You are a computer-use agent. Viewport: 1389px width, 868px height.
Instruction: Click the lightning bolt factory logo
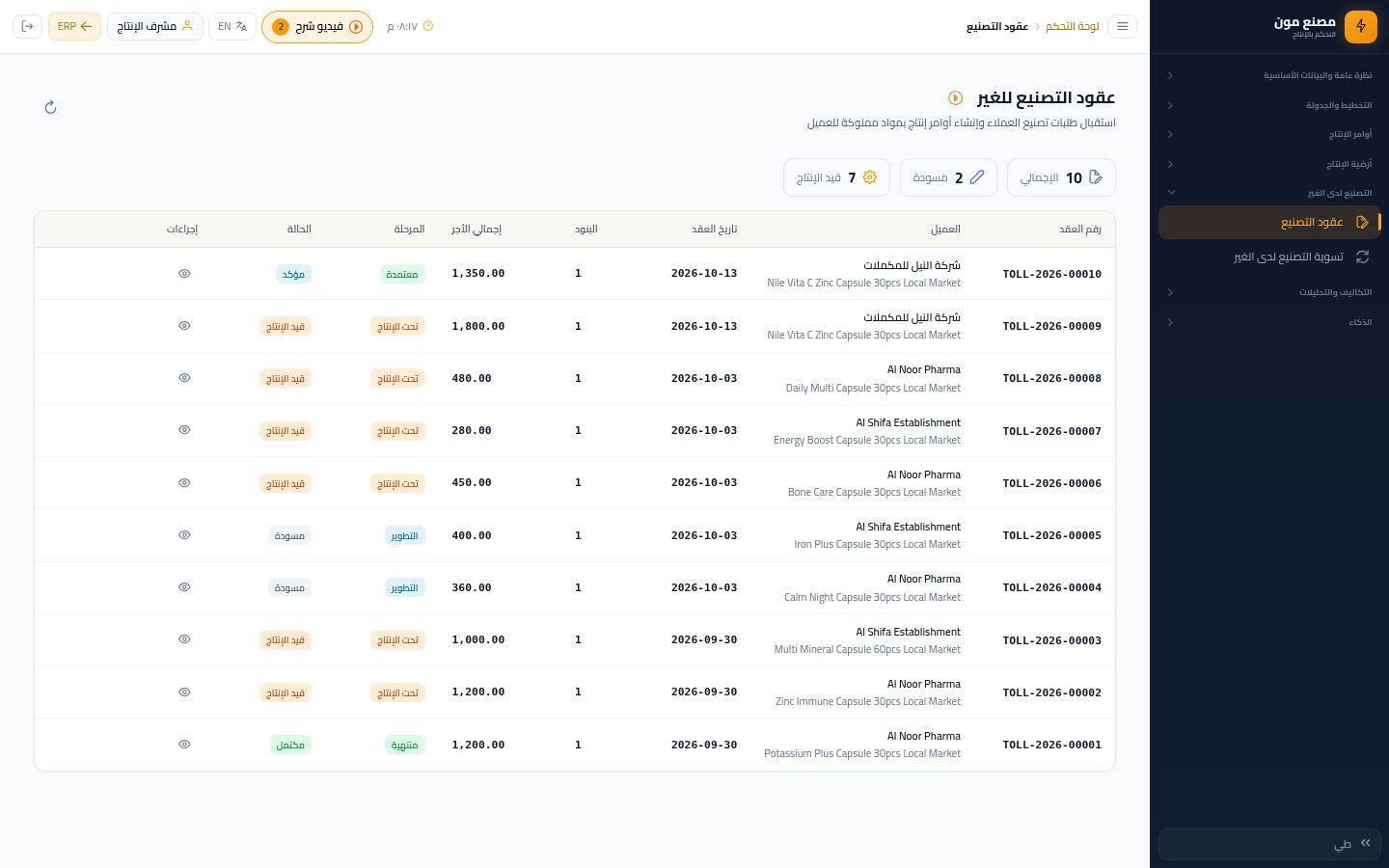1361,26
